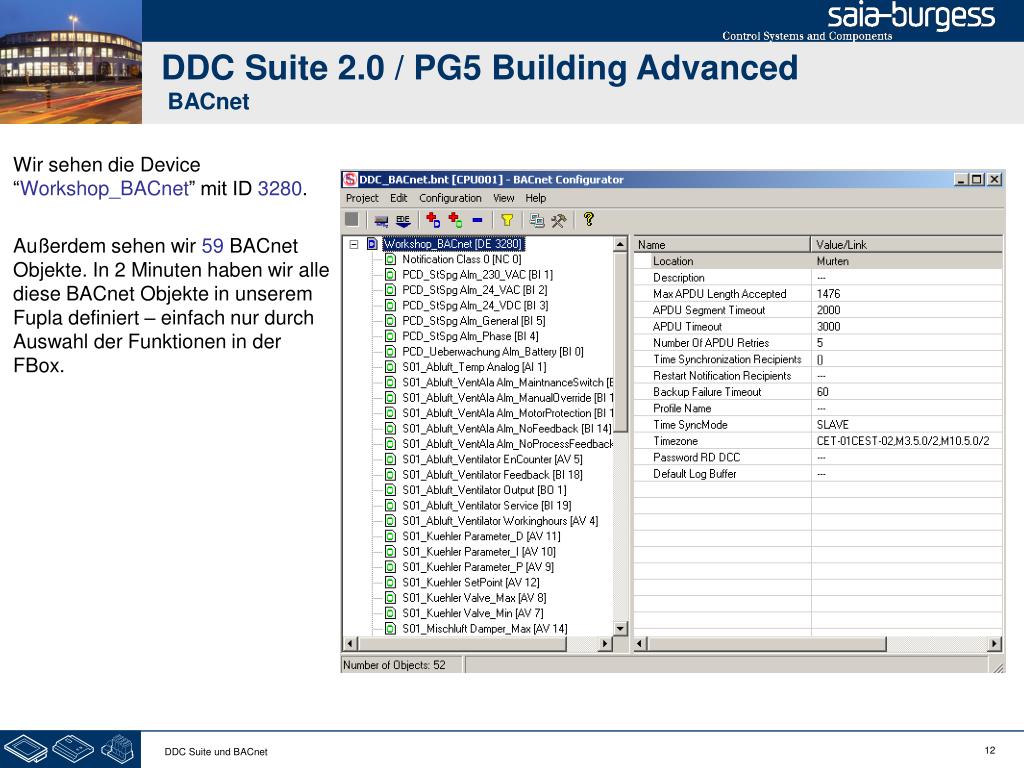Select S01_Kuehler Parameter_D [AV 11] item
Image resolution: width=1024 pixels, height=768 pixels.
481,536
